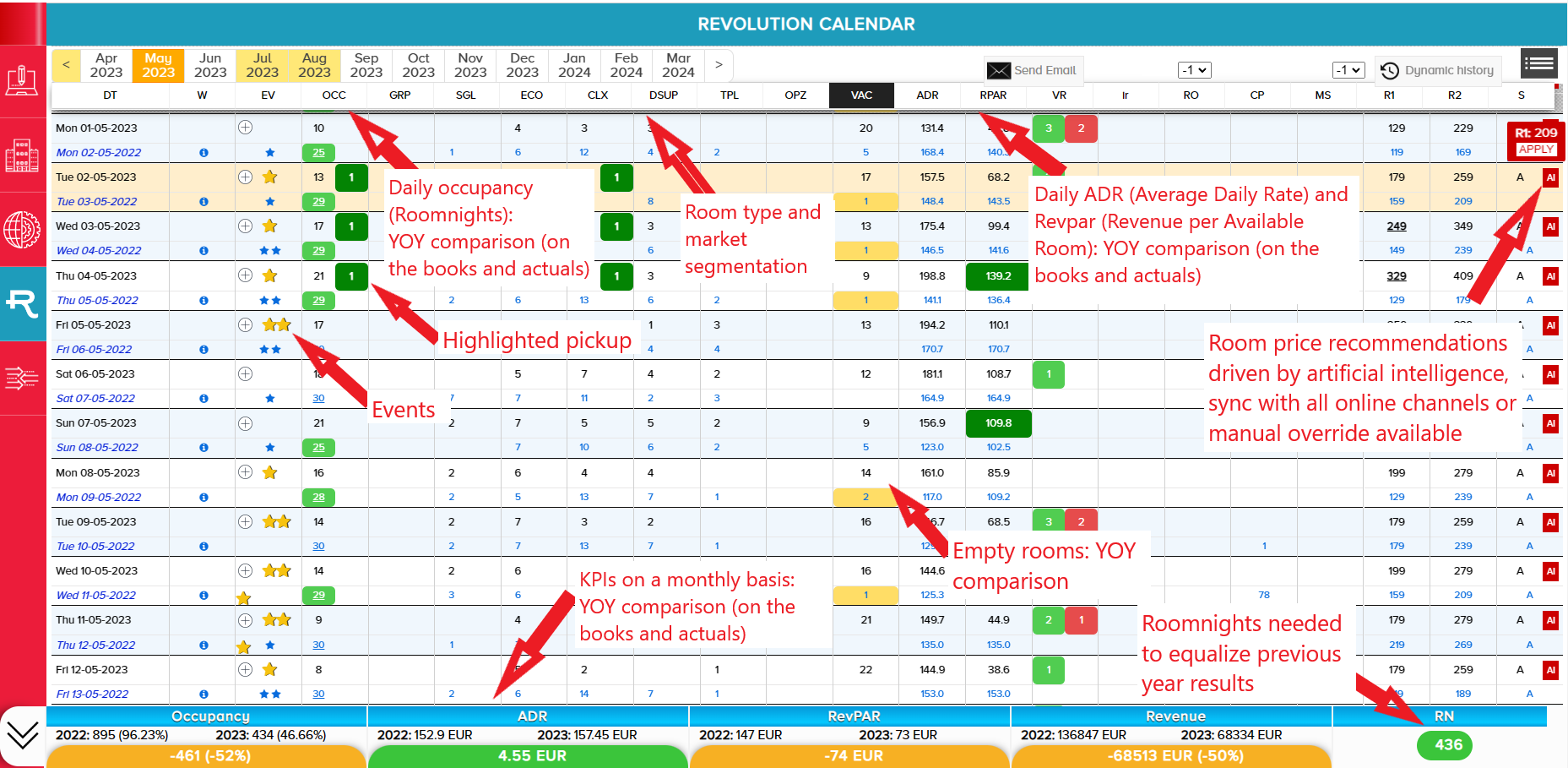The image size is (1568, 768).
Task: Switch to Jun 2023 month tab
Action: (210, 65)
